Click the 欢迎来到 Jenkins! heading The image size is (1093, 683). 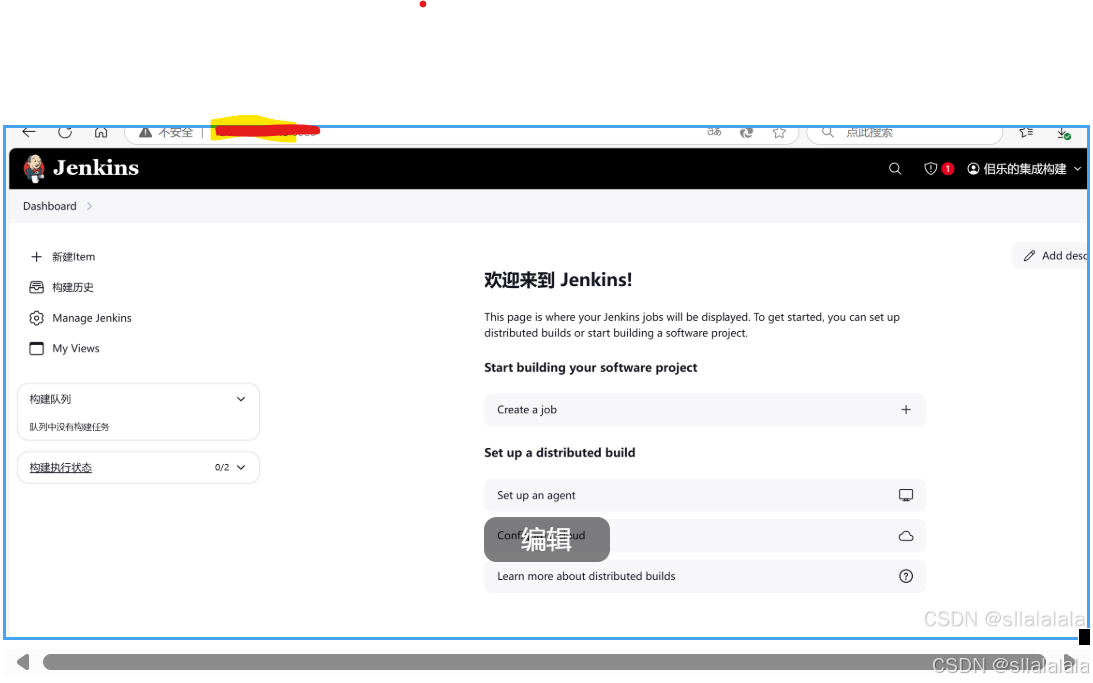558,280
